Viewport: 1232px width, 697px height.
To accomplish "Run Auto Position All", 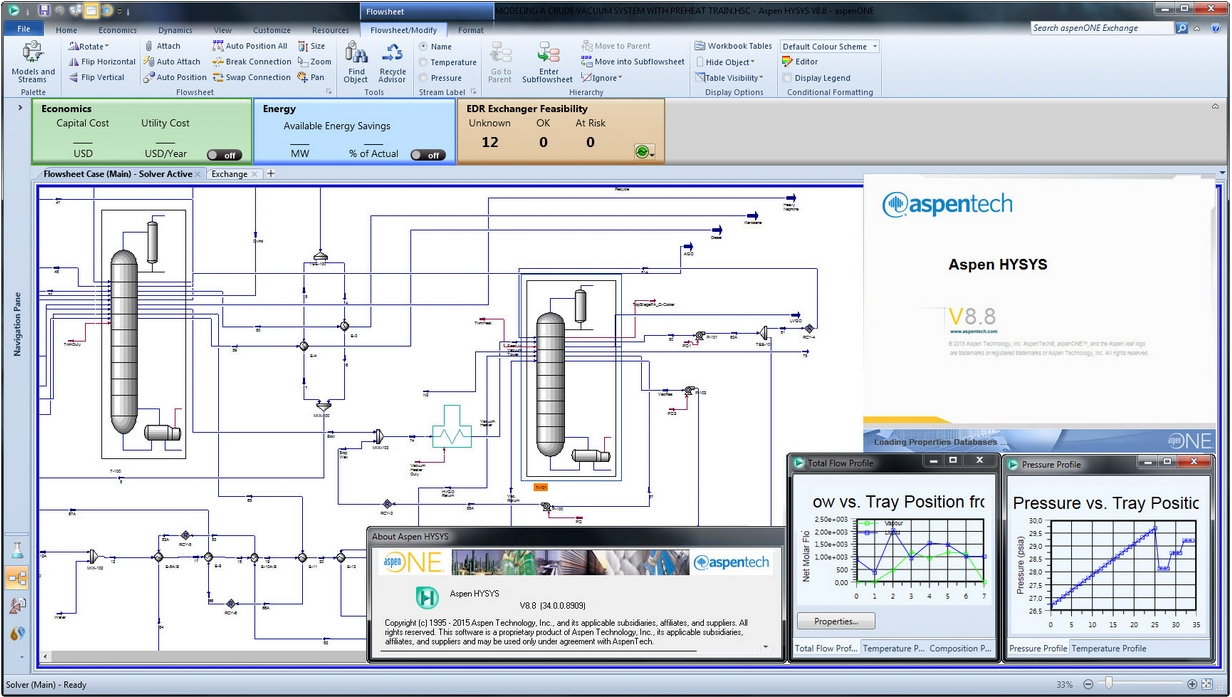I will tap(250, 46).
